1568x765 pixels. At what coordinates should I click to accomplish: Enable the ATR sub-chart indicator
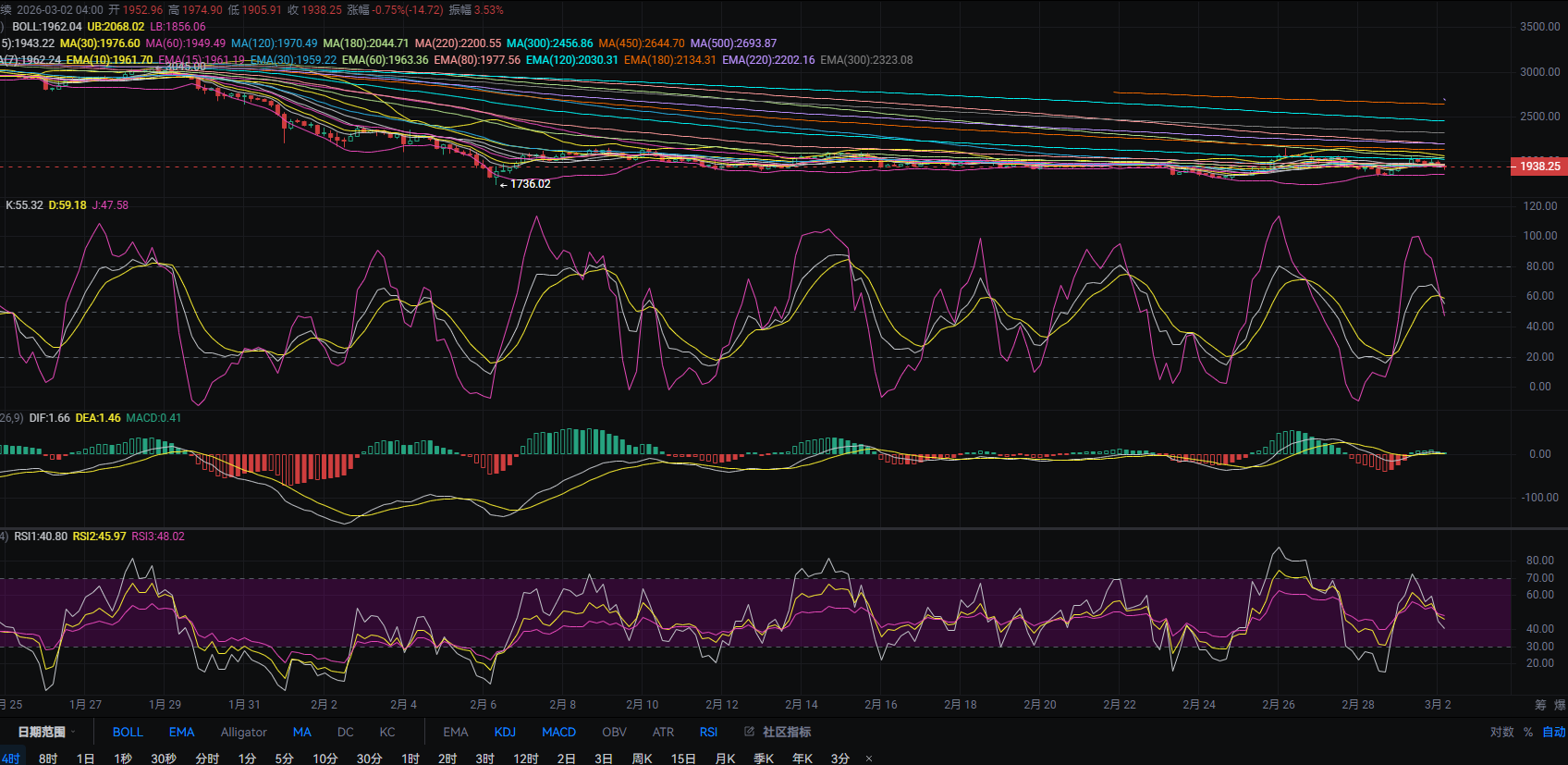pyautogui.click(x=663, y=732)
